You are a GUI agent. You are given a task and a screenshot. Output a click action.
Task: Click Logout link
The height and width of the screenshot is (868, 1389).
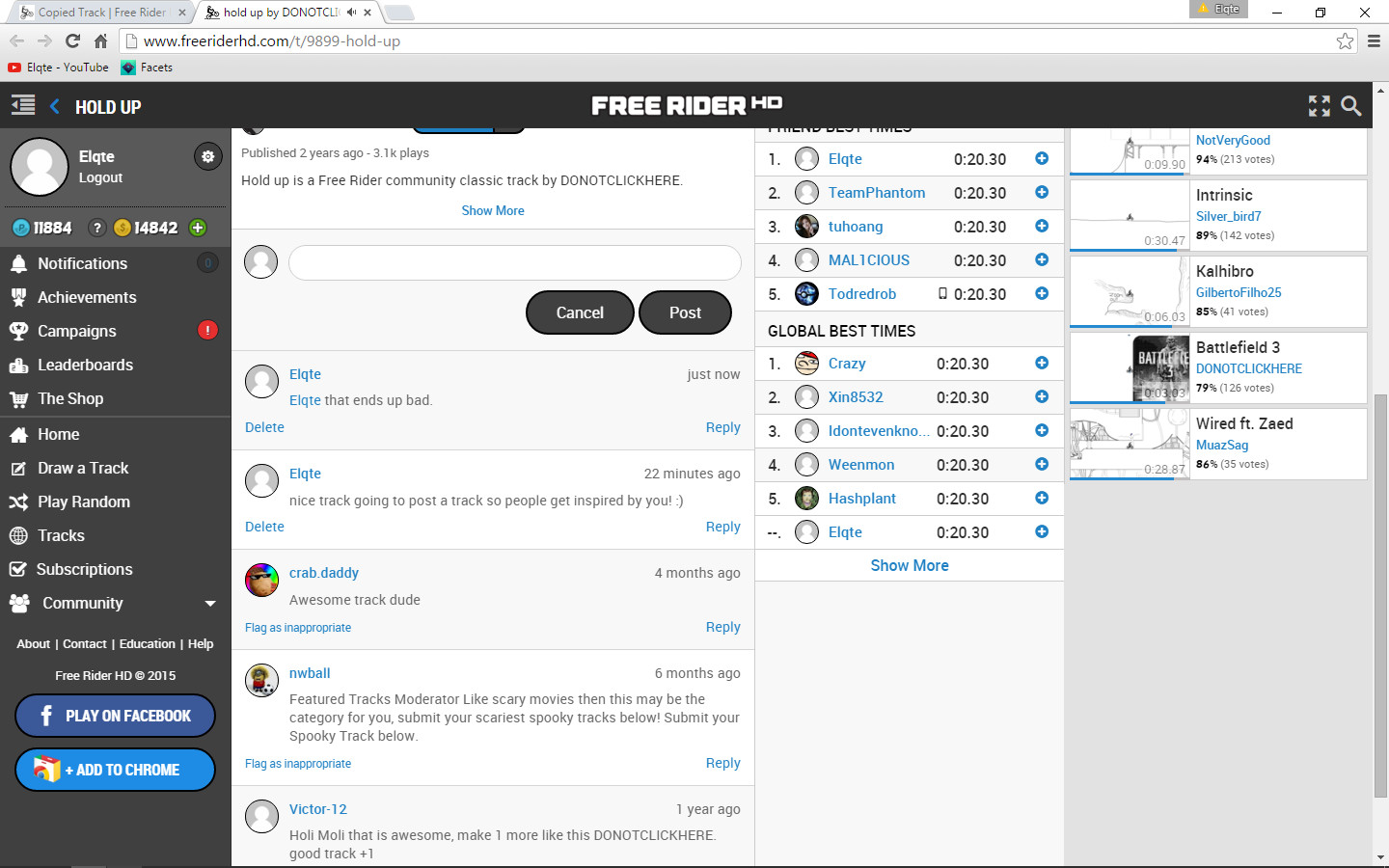(100, 177)
